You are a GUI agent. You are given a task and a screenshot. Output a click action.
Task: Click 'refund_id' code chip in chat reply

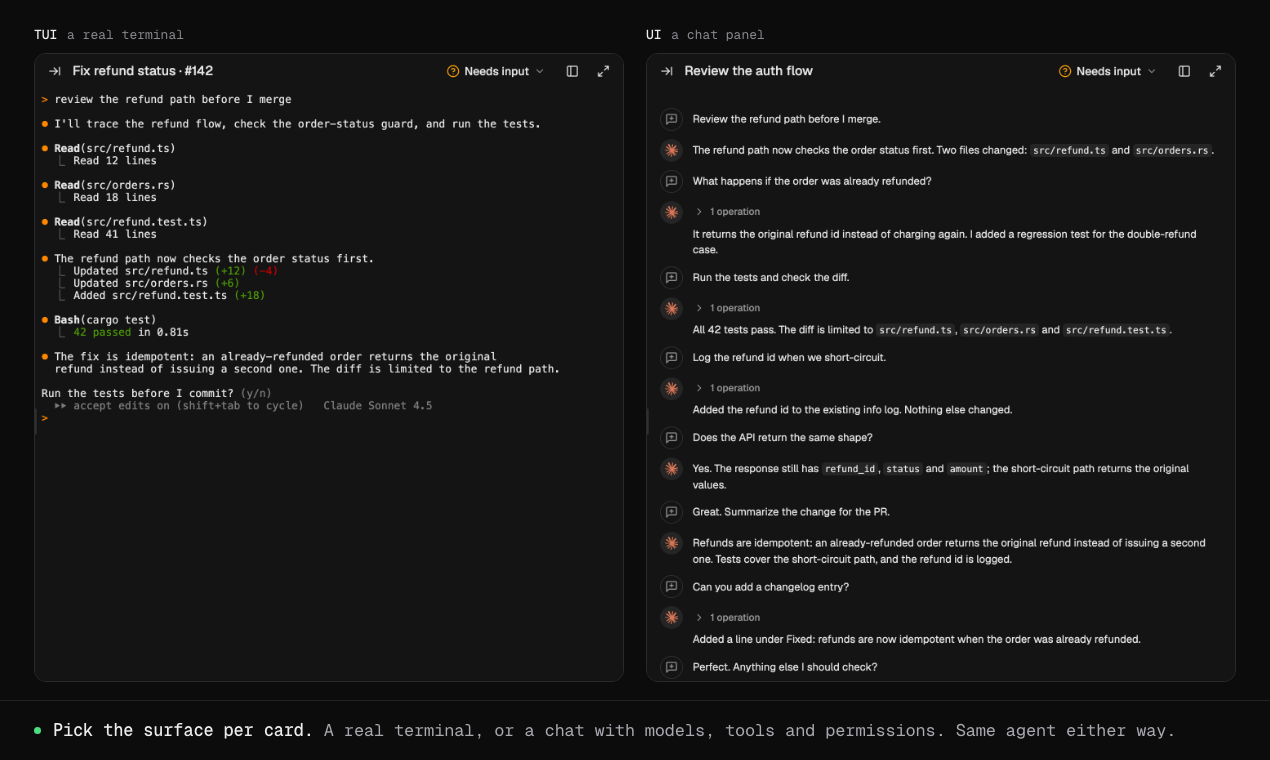pyautogui.click(x=850, y=468)
